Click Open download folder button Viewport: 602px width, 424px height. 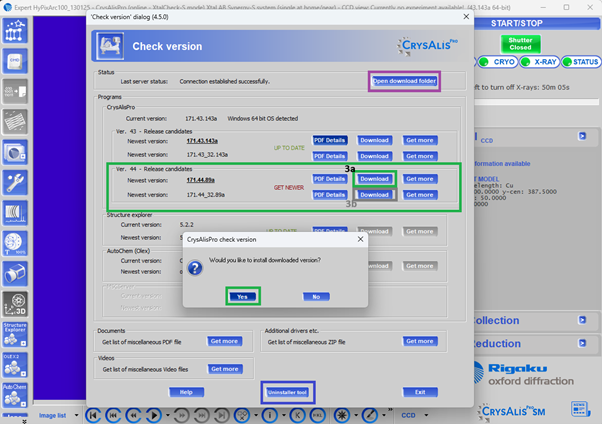click(404, 81)
